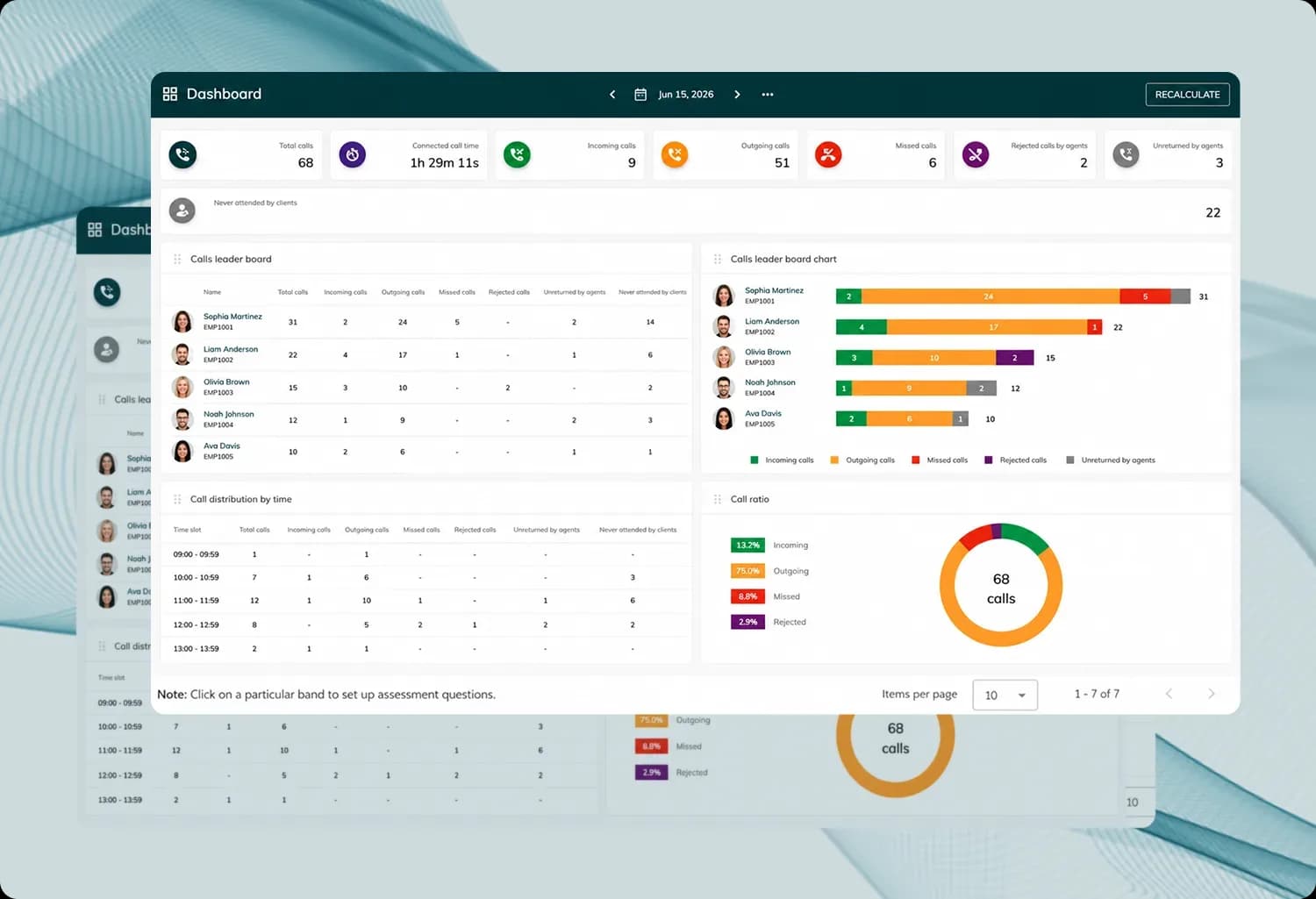Image resolution: width=1316 pixels, height=899 pixels.
Task: Click Ava Davis green incoming bar 2
Action: [x=851, y=419]
